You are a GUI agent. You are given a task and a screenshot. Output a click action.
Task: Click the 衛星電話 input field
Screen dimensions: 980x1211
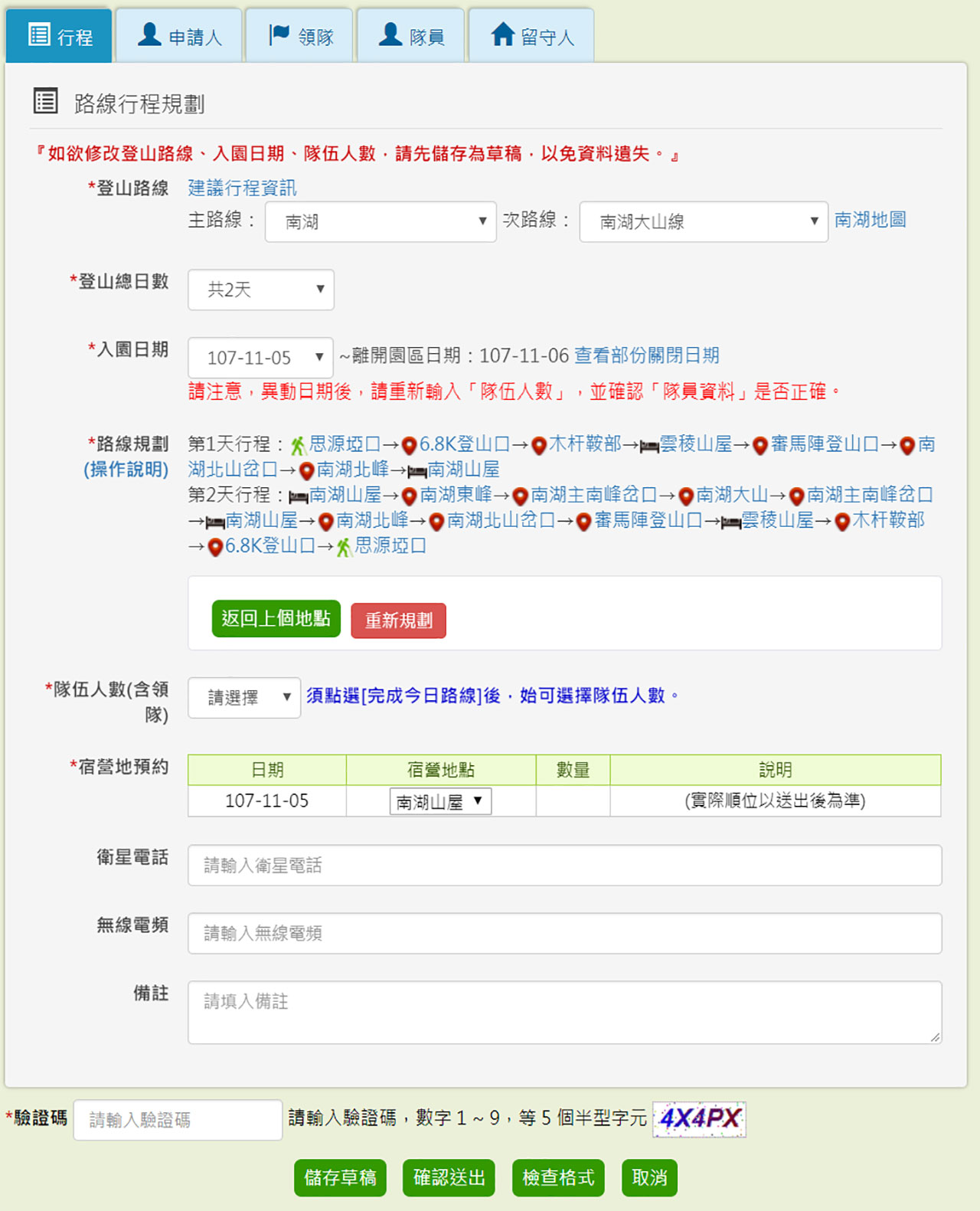coord(564,866)
